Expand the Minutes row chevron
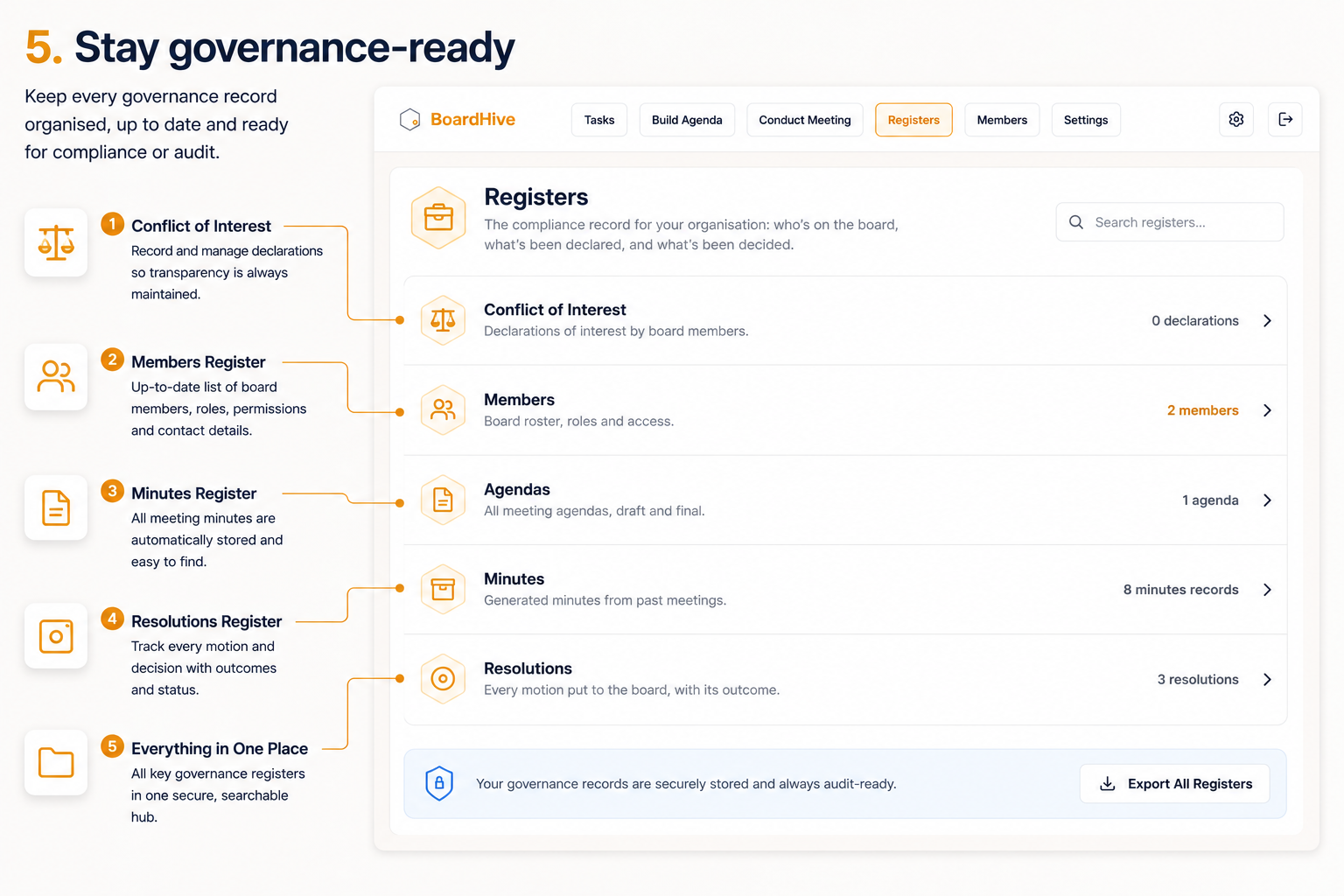1344x896 pixels. pos(1267,590)
